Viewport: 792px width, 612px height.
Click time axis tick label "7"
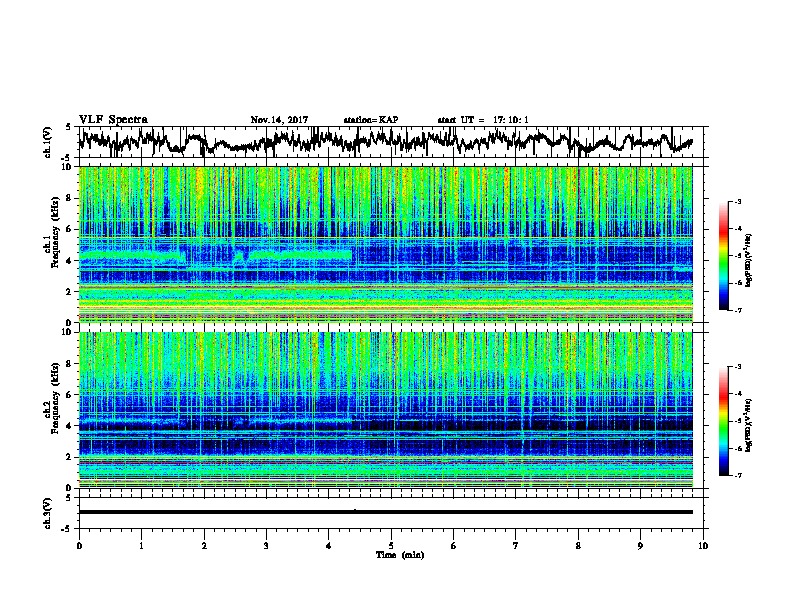click(516, 546)
